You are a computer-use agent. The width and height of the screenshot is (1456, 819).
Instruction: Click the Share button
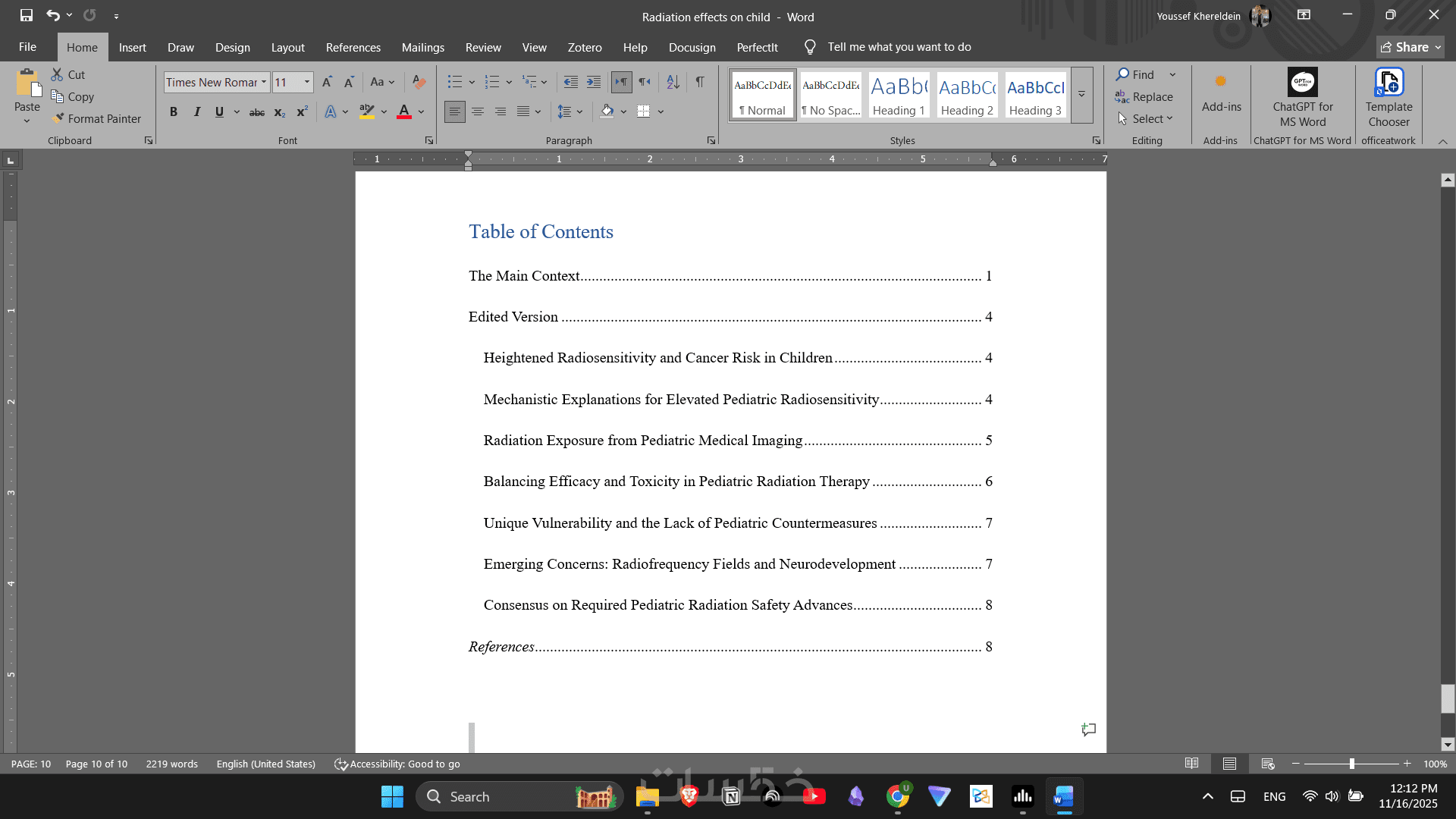coord(1410,47)
